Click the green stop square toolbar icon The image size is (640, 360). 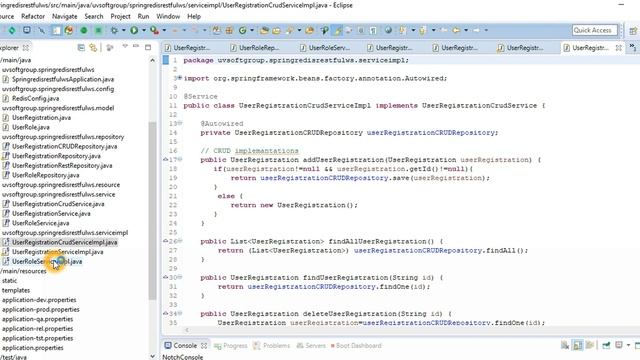98,30
